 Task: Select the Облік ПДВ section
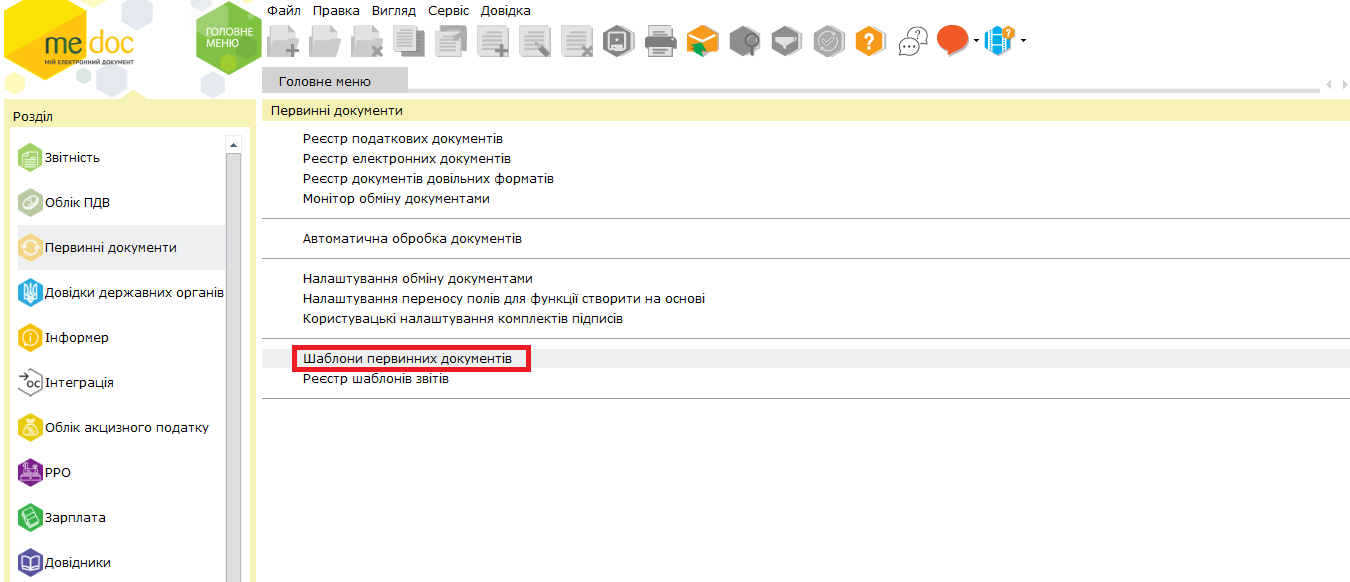121,202
